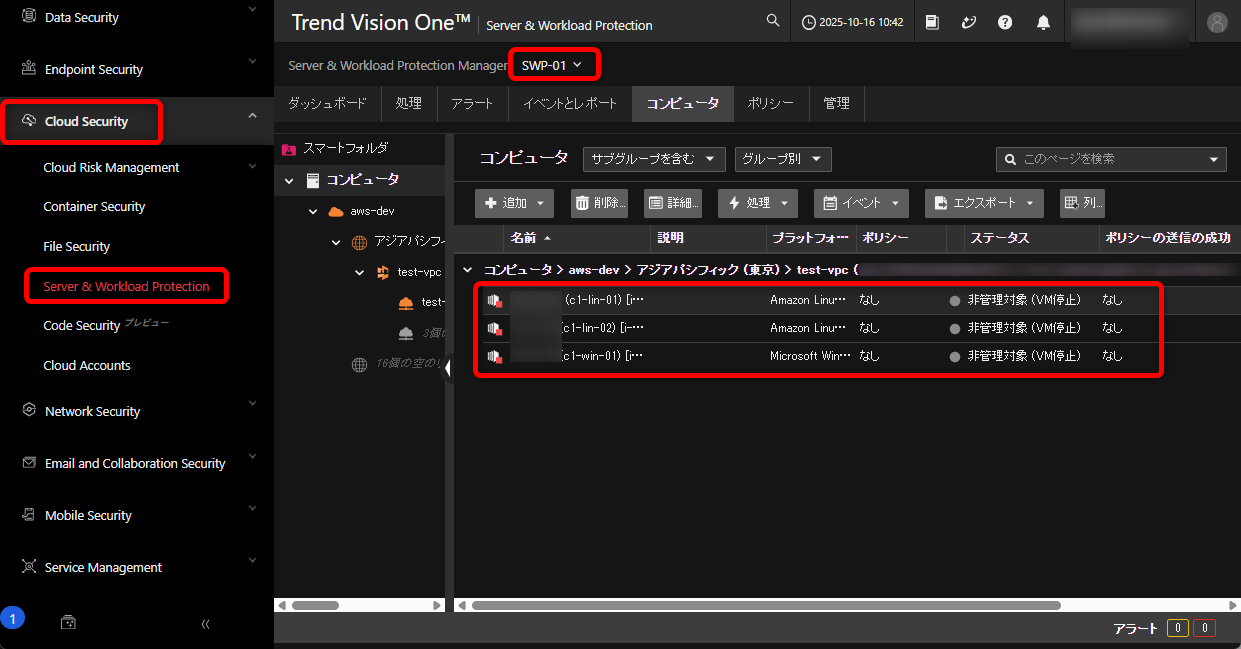Click the c1-win-01 computer status icon
The image size is (1241, 649).
(495, 356)
